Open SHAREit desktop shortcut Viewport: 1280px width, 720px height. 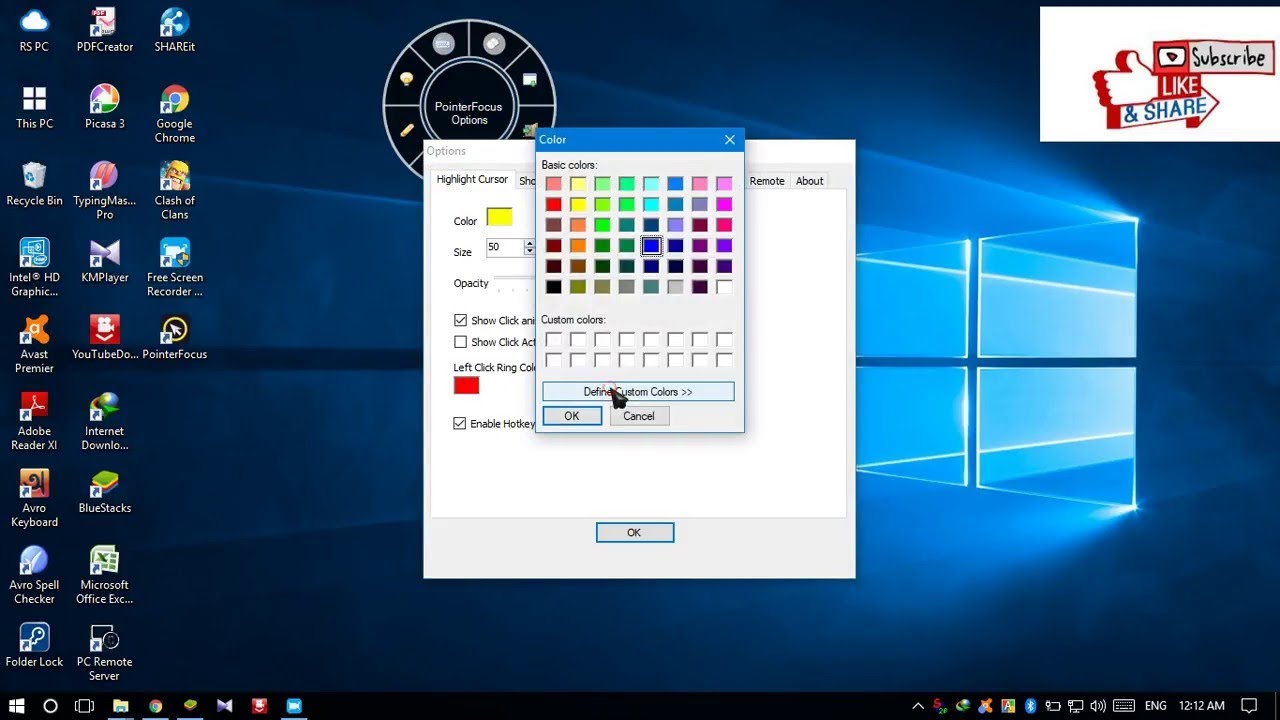[174, 30]
